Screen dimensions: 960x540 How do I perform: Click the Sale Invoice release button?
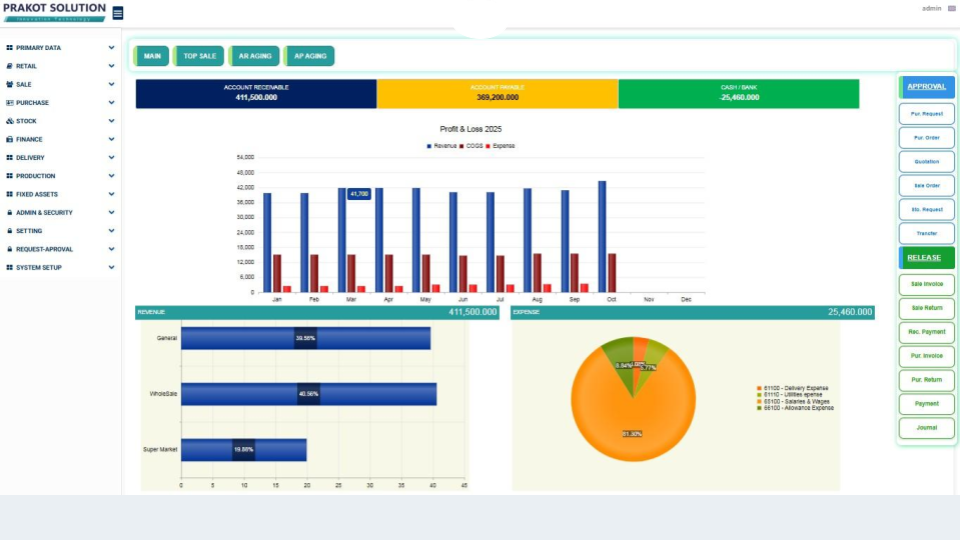point(927,285)
